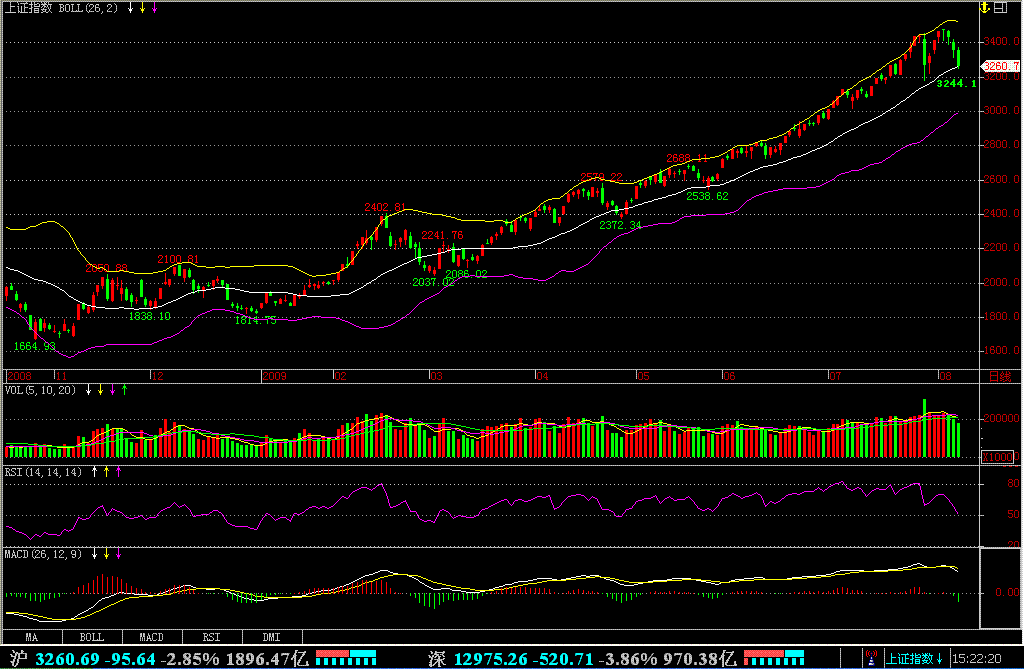Click the Shenzhen index value 12975.26
The width and height of the screenshot is (1024, 669).
pos(490,658)
